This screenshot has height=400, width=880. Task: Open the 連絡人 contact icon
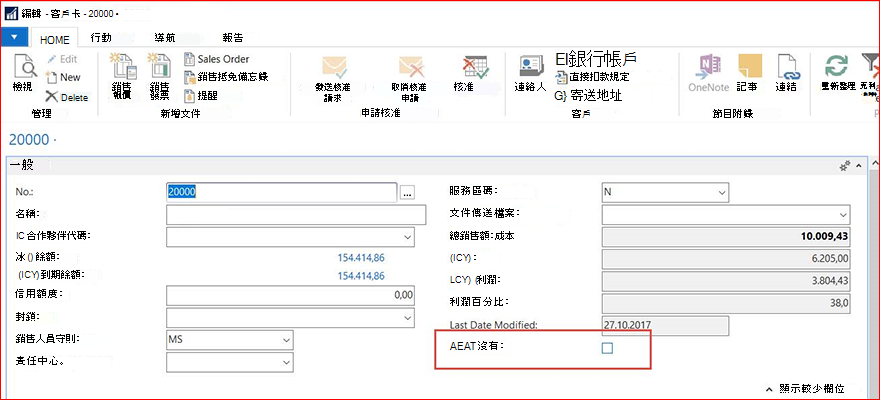pyautogui.click(x=530, y=67)
